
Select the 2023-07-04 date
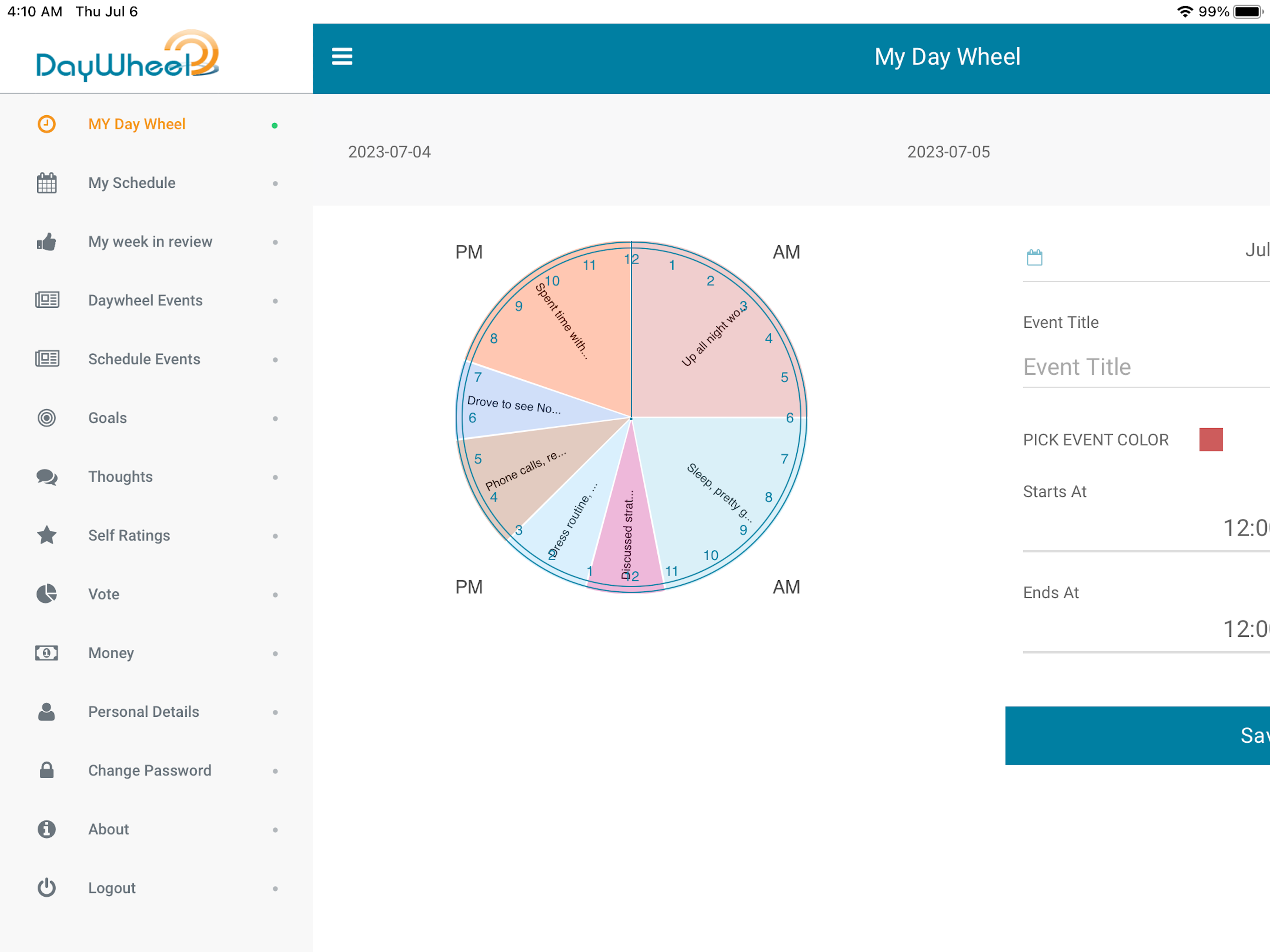point(389,152)
